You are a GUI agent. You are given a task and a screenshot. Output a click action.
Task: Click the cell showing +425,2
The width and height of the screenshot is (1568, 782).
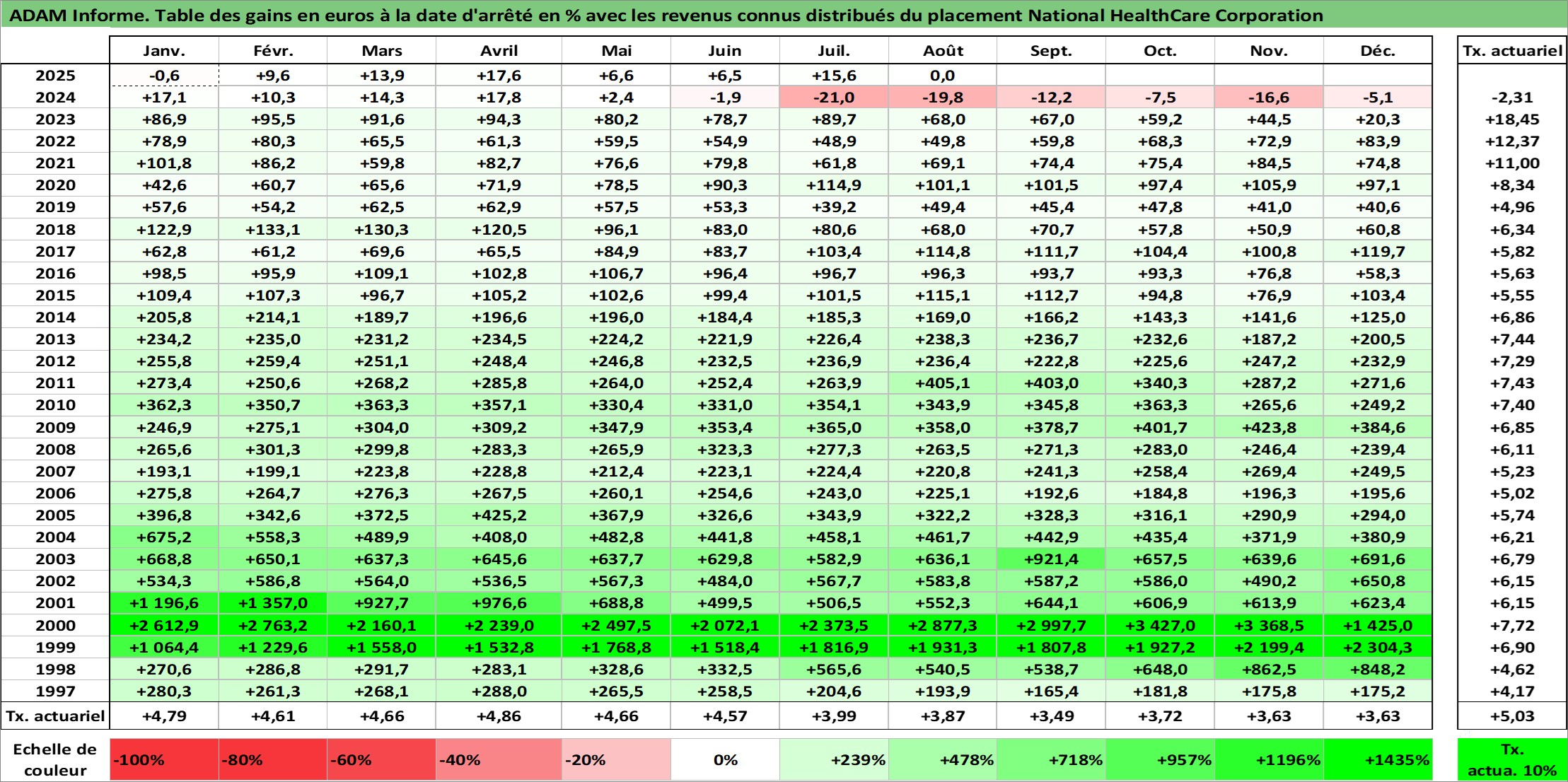499,515
